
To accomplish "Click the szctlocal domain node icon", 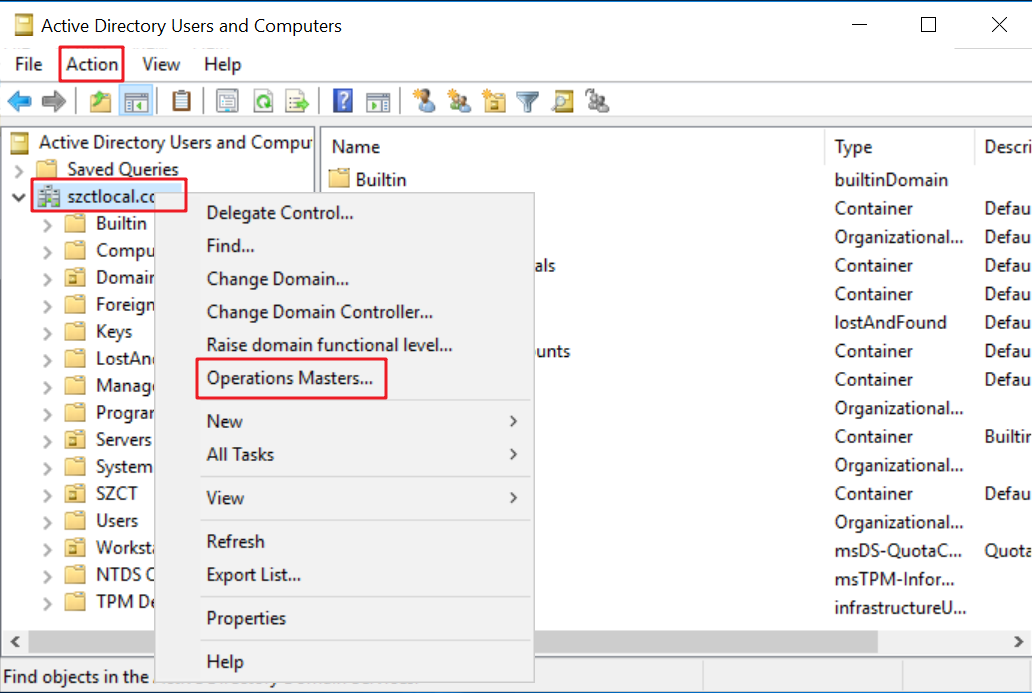I will pyautogui.click(x=49, y=196).
